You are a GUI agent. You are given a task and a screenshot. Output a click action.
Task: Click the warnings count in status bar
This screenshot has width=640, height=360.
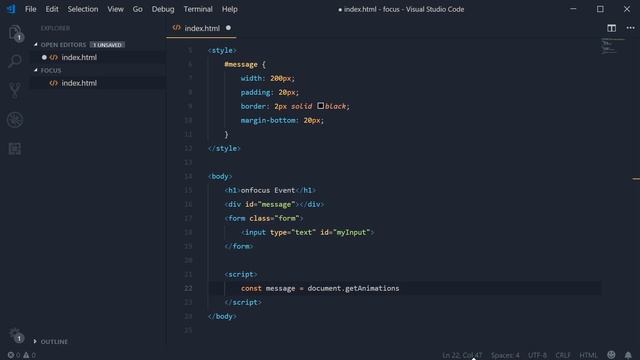29,355
